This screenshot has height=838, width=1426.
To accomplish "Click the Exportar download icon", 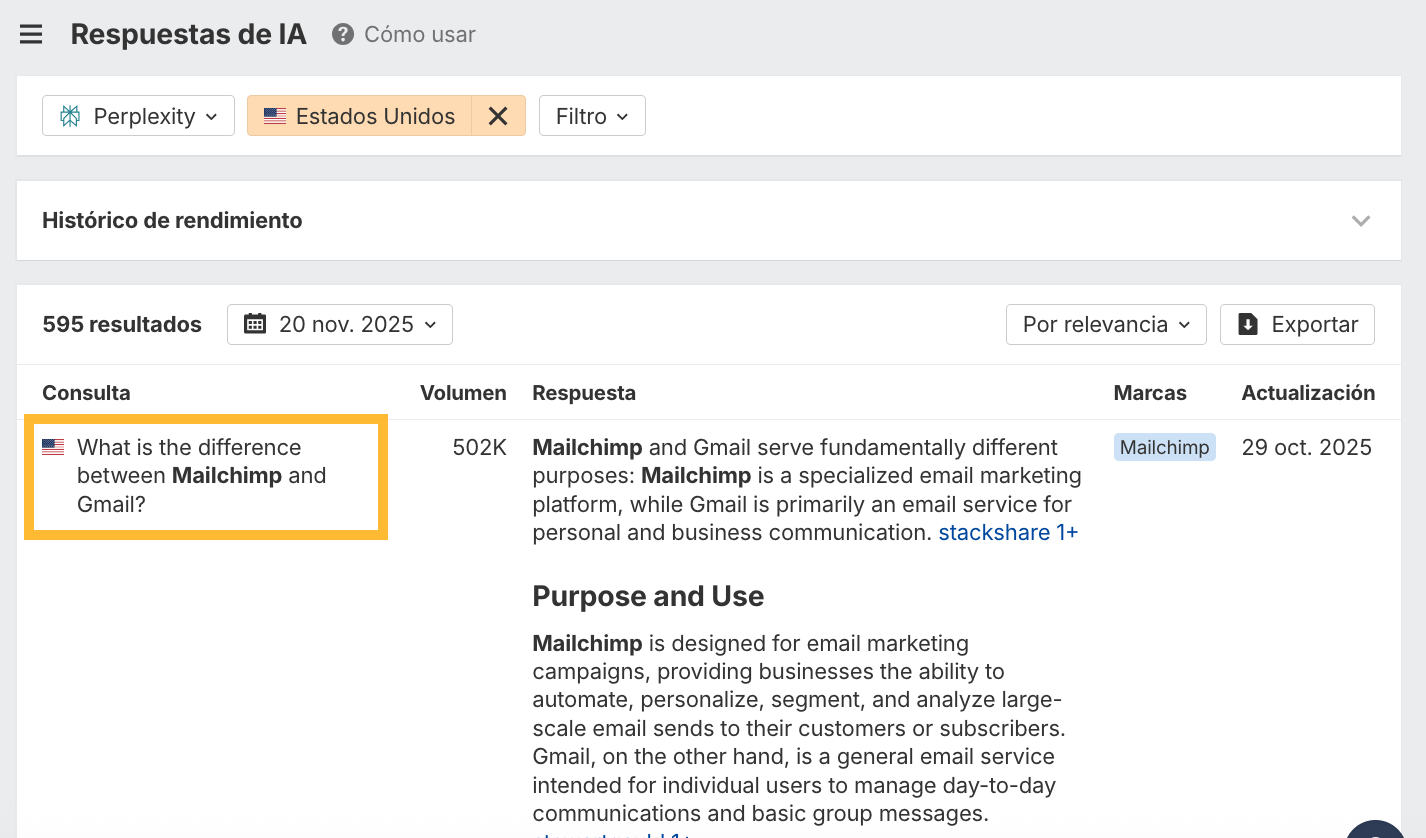I will pos(1247,324).
